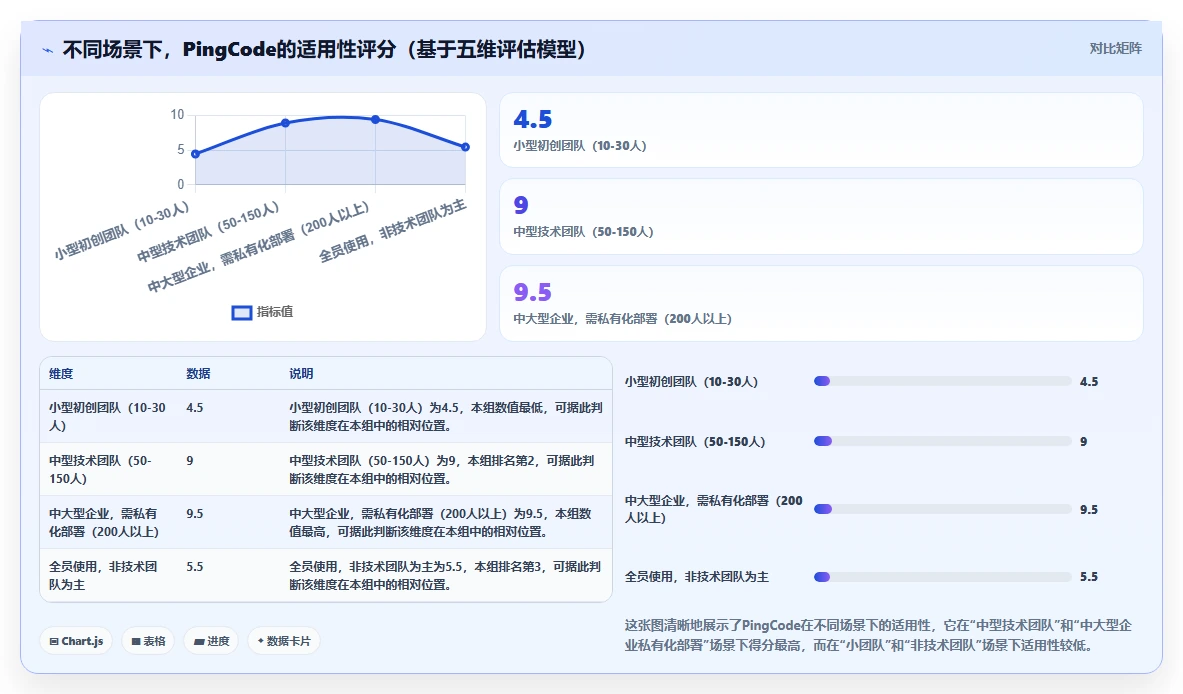Click the summary paragraph about PingCode适用性
Viewport: 1183px width, 694px height.
coord(878,635)
